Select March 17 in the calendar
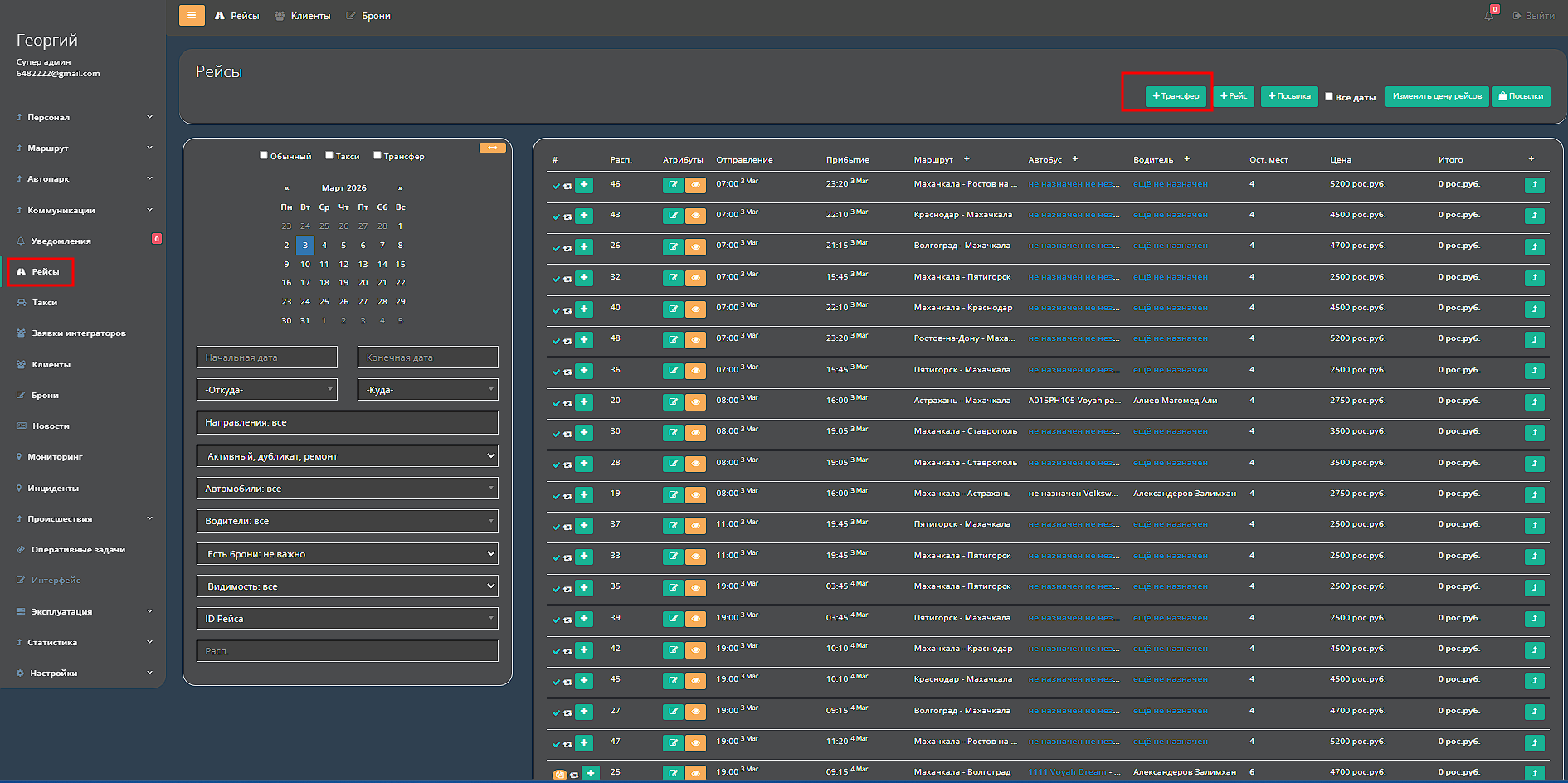 305,283
